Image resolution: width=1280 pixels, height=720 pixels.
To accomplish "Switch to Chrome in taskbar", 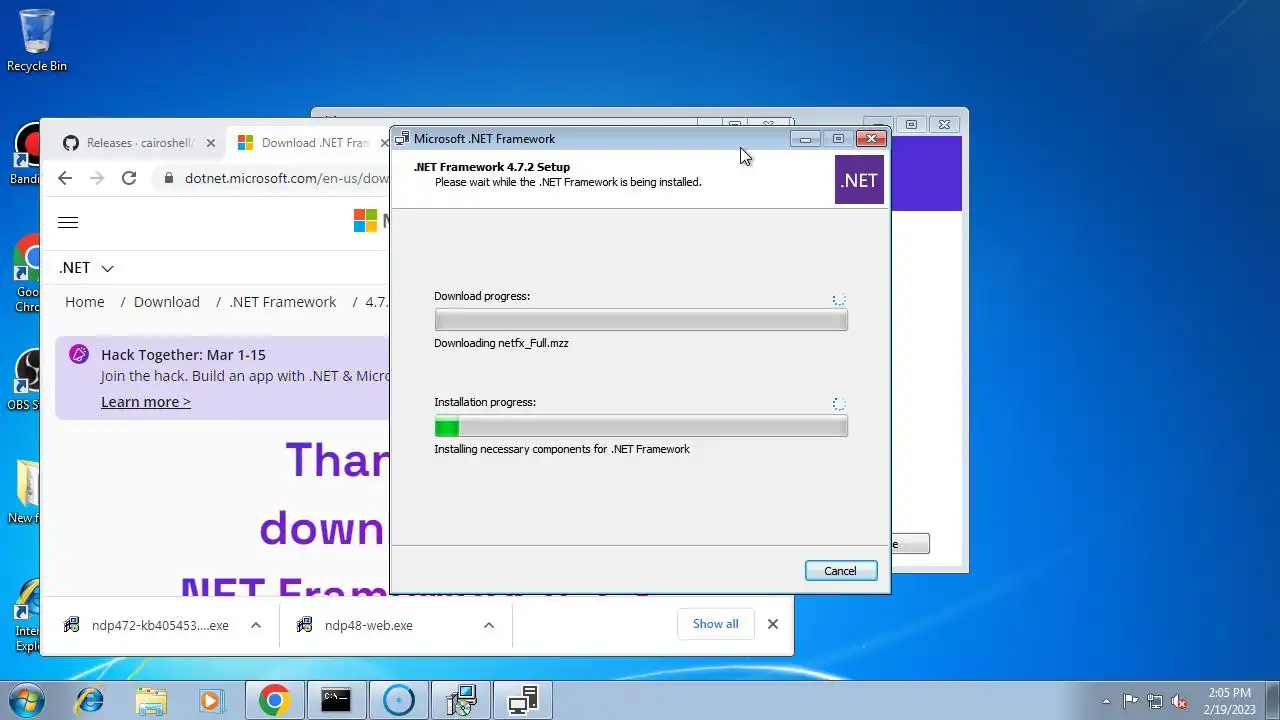I will click(x=275, y=700).
